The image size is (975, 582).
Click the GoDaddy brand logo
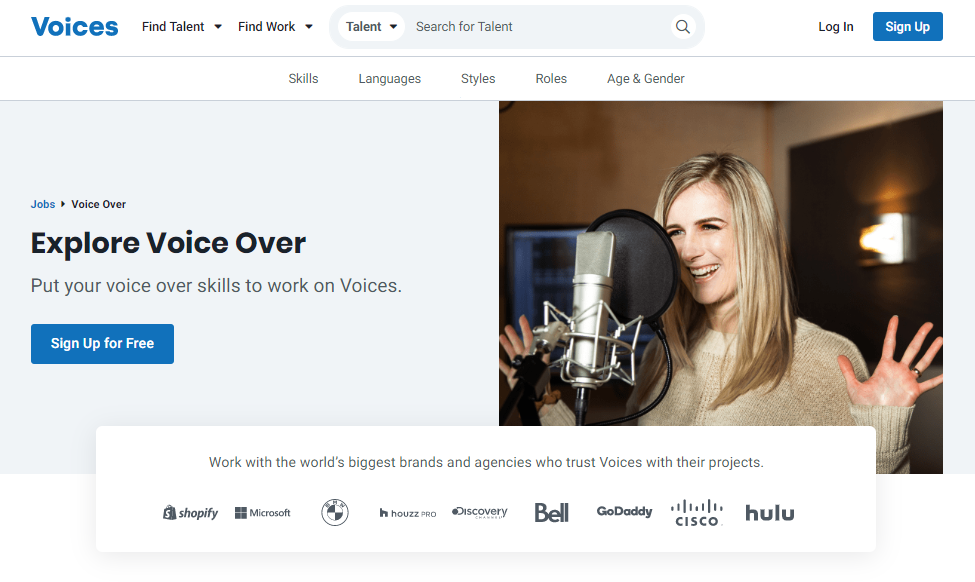pos(624,512)
